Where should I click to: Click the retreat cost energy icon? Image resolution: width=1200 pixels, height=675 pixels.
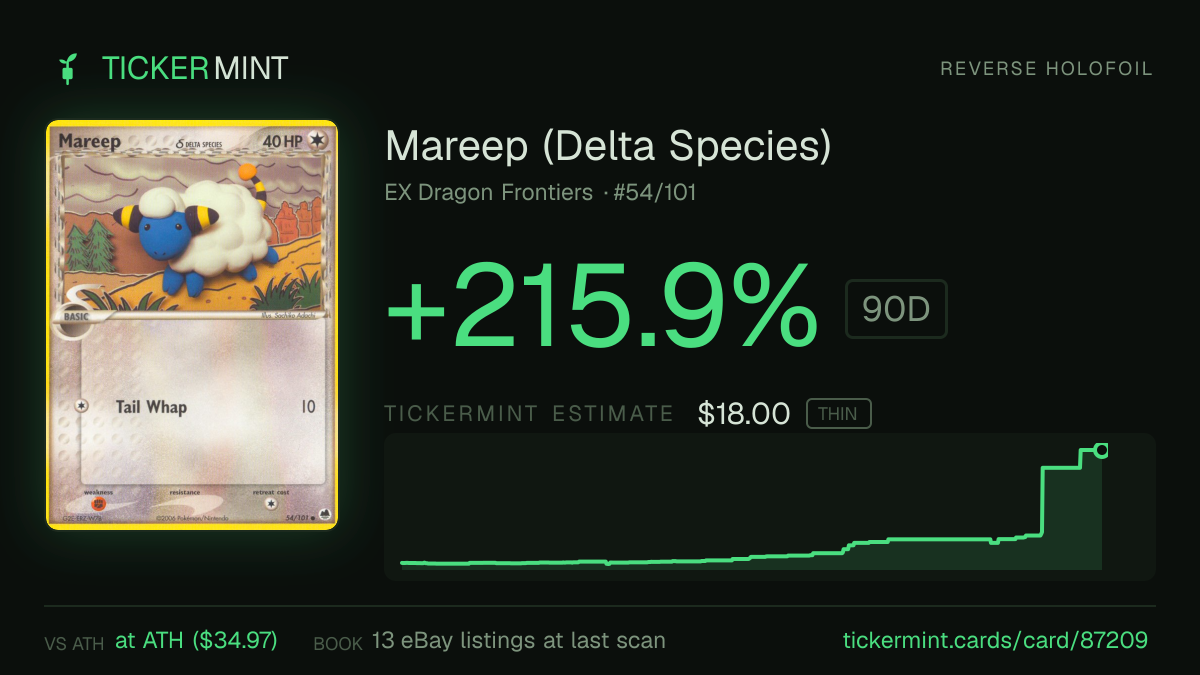(x=270, y=503)
